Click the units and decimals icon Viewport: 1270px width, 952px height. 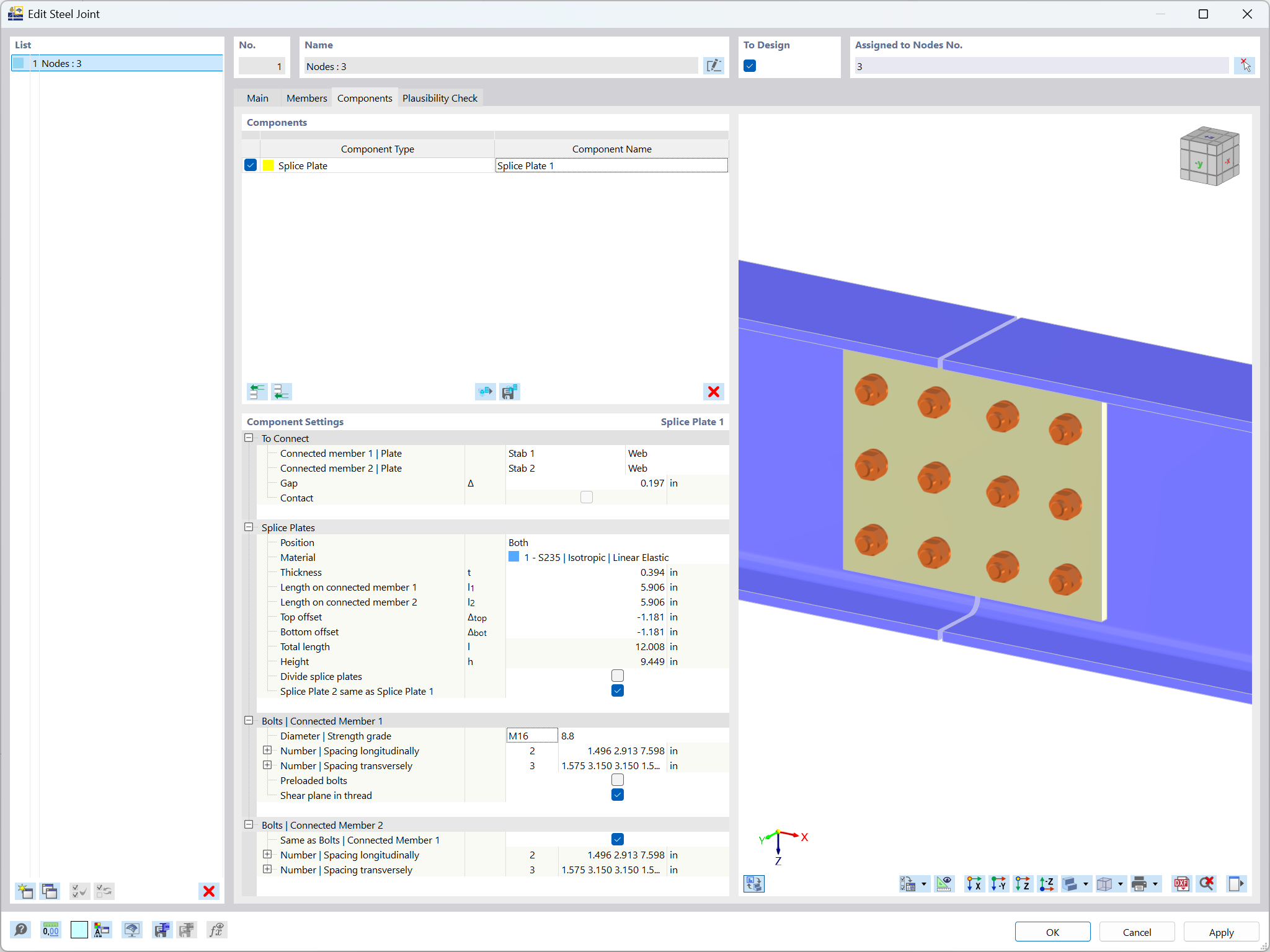click(51, 930)
